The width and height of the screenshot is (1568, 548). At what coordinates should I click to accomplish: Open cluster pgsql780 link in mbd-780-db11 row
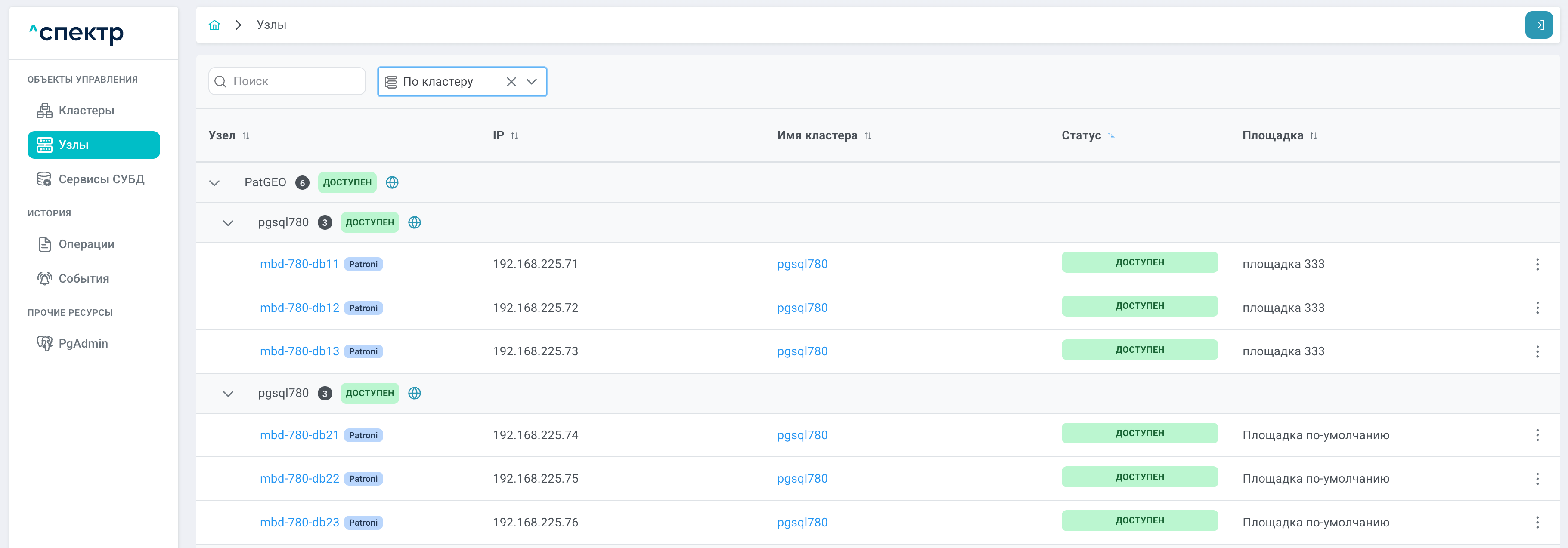[802, 264]
